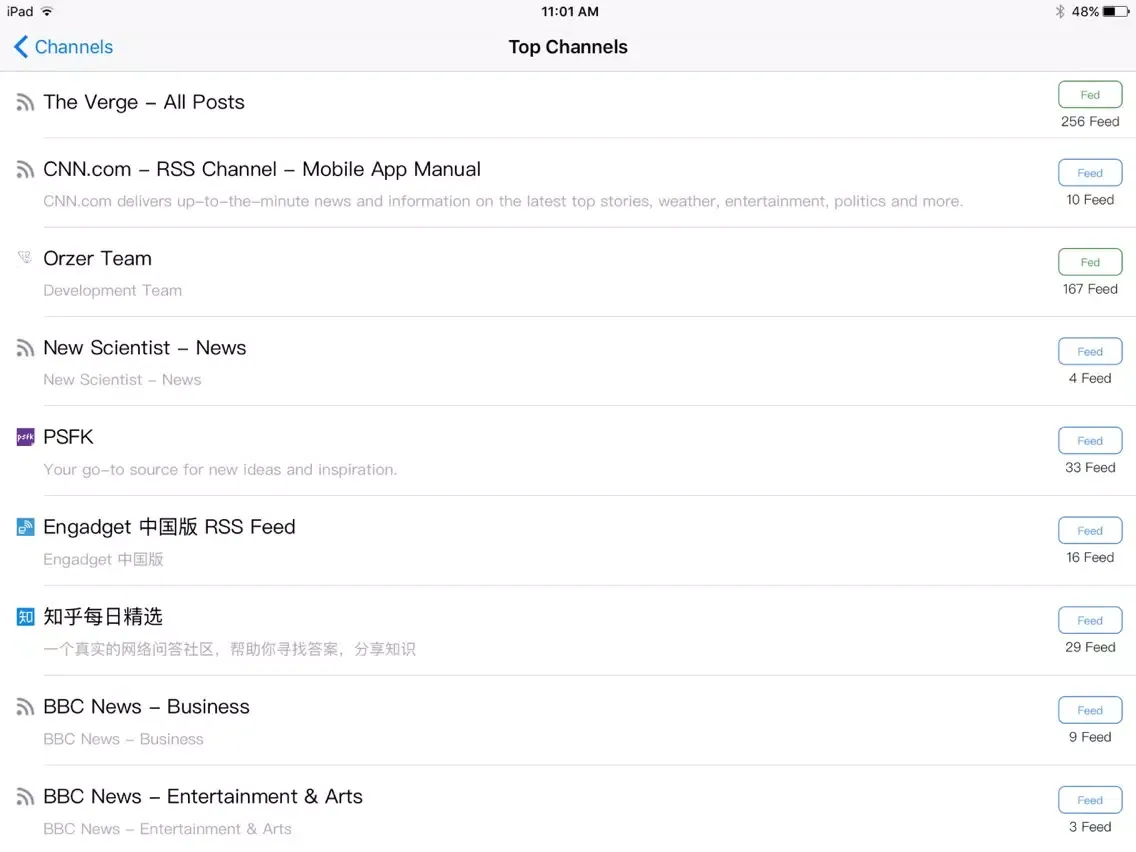This screenshot has height=852, width=1136.
Task: Go back to Channels
Action: tap(63, 47)
